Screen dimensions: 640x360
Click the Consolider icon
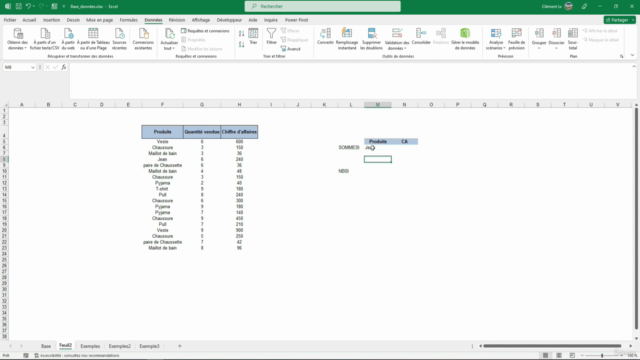tap(421, 37)
